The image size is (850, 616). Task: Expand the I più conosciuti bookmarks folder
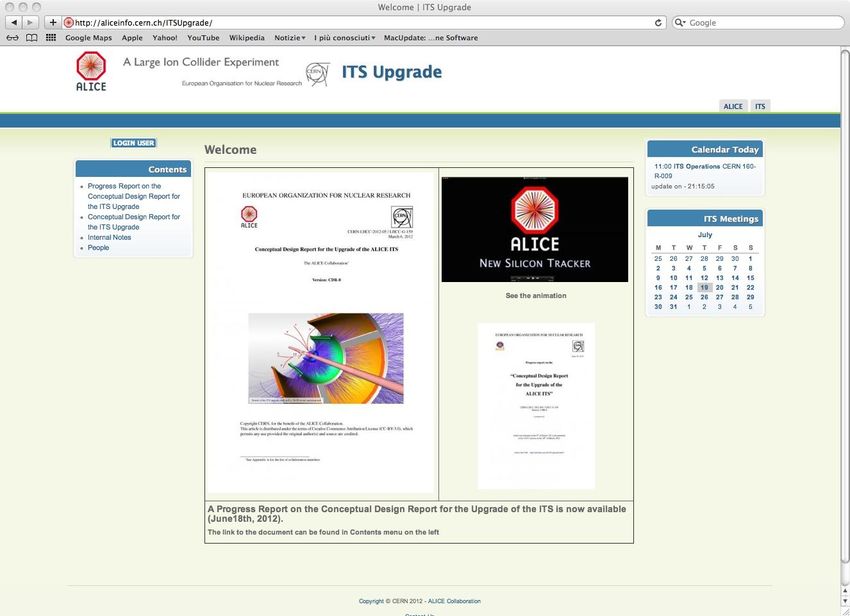[x=344, y=38]
